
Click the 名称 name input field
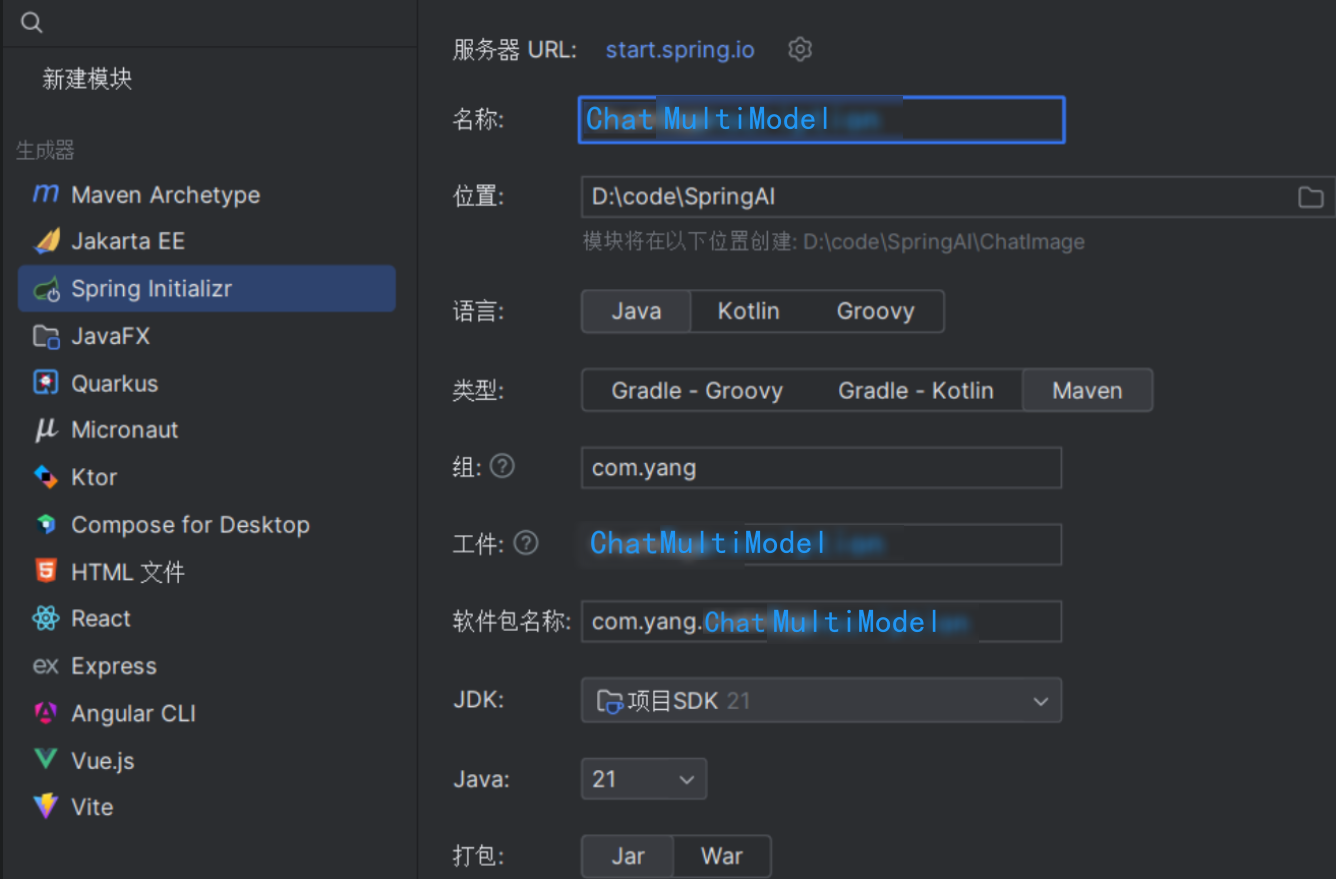click(x=821, y=120)
